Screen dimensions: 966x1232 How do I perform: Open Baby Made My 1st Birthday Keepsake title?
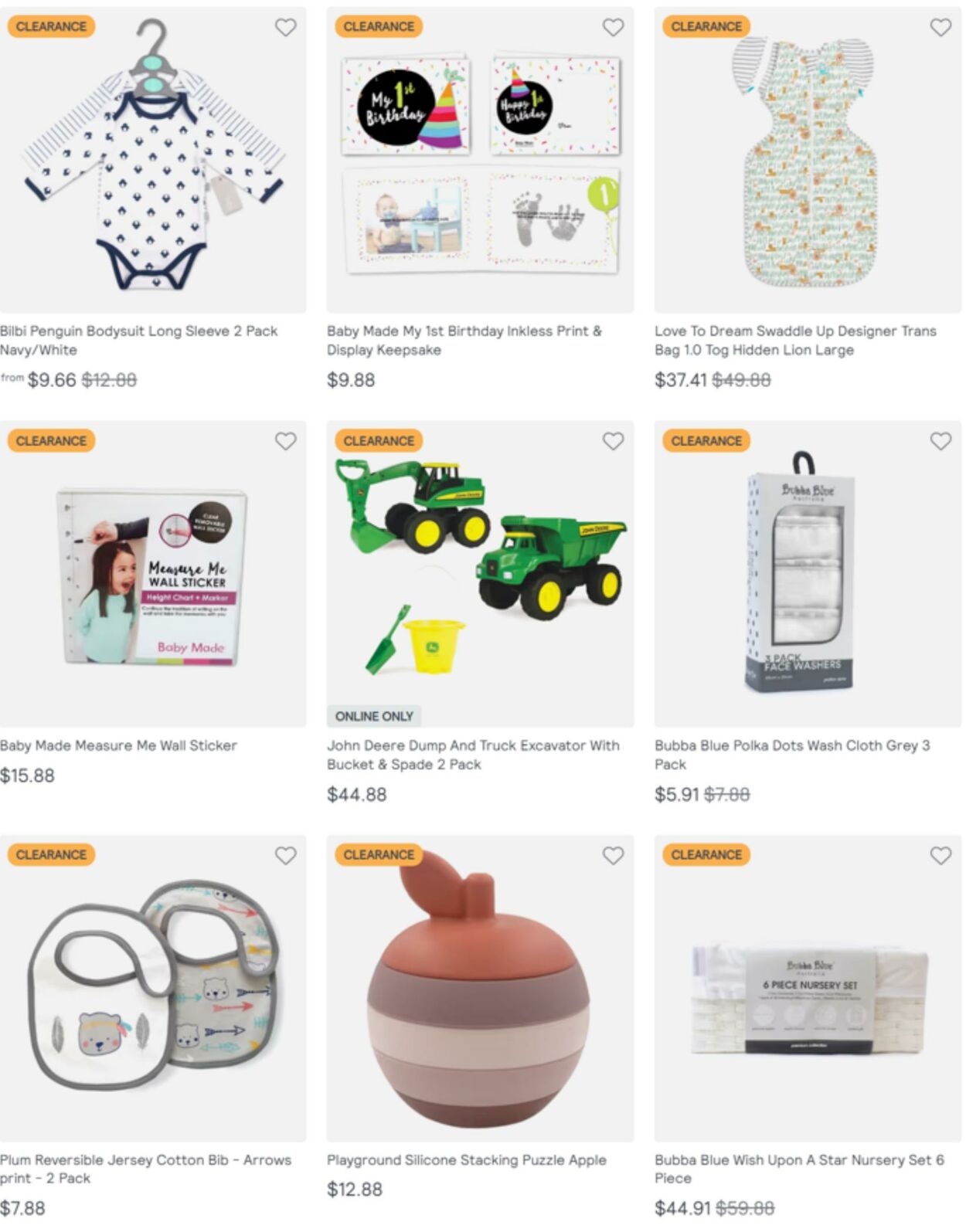click(464, 341)
